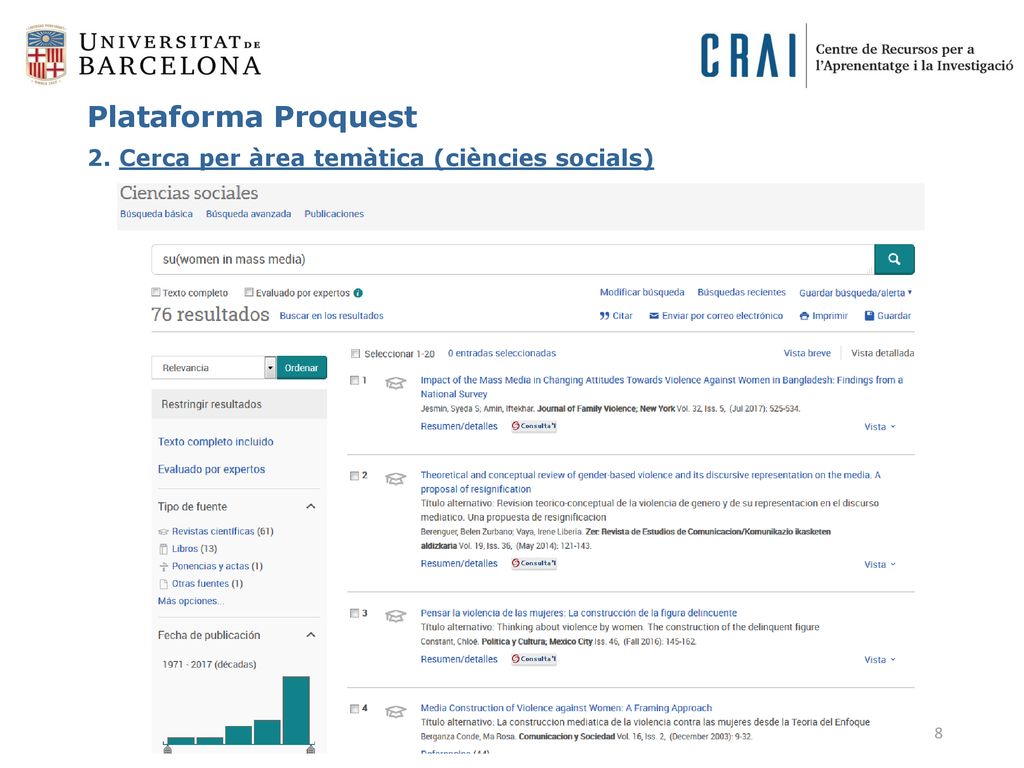
Task: Click the Imprimir printer icon
Action: pyautogui.click(x=804, y=315)
